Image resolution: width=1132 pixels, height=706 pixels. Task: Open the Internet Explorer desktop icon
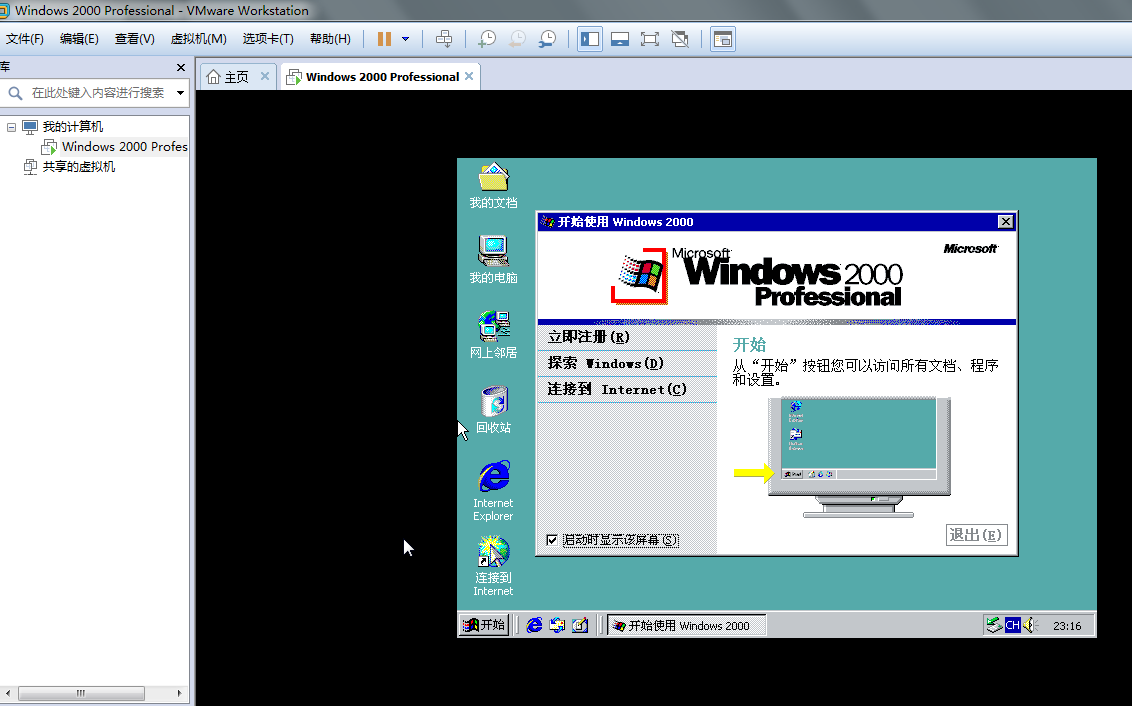pos(493,491)
